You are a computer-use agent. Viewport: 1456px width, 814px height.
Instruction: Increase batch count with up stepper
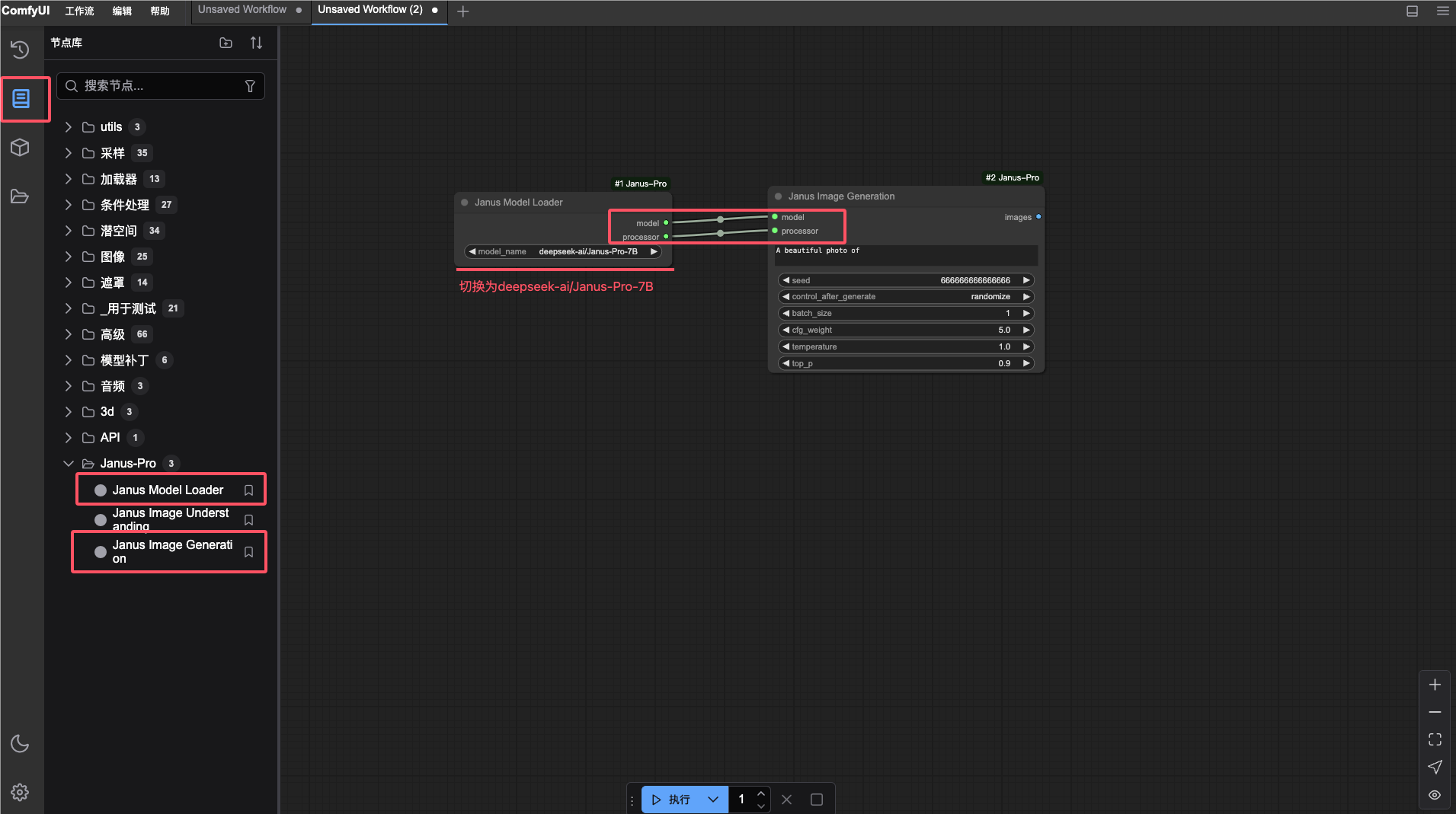click(x=760, y=793)
